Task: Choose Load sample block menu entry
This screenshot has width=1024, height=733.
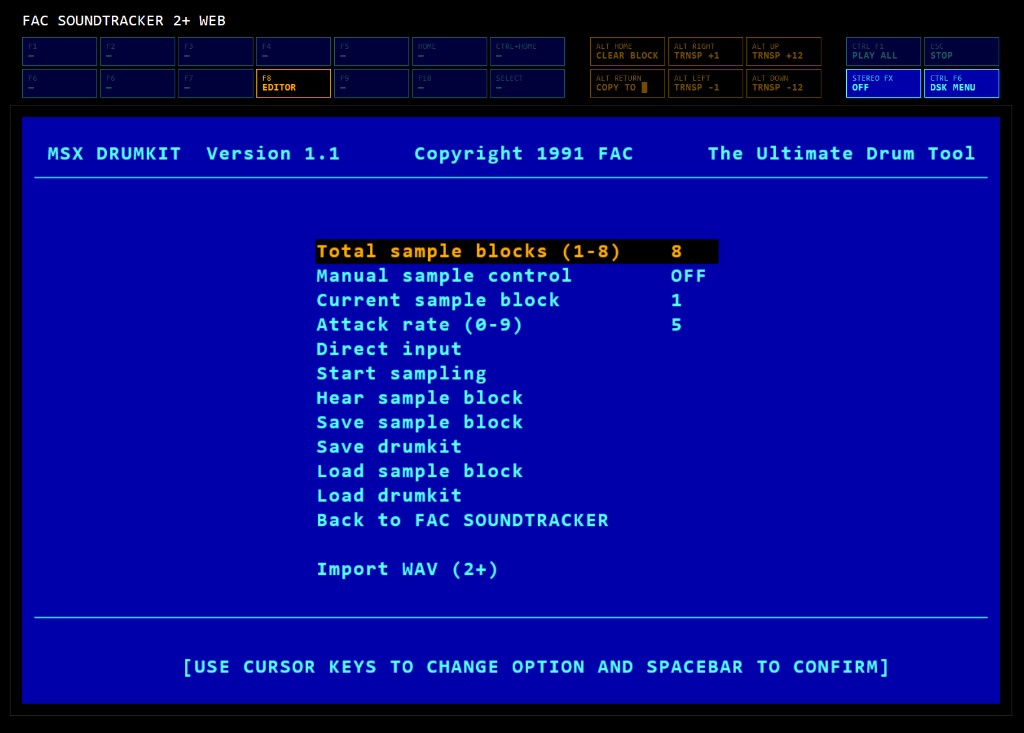Action: (420, 472)
